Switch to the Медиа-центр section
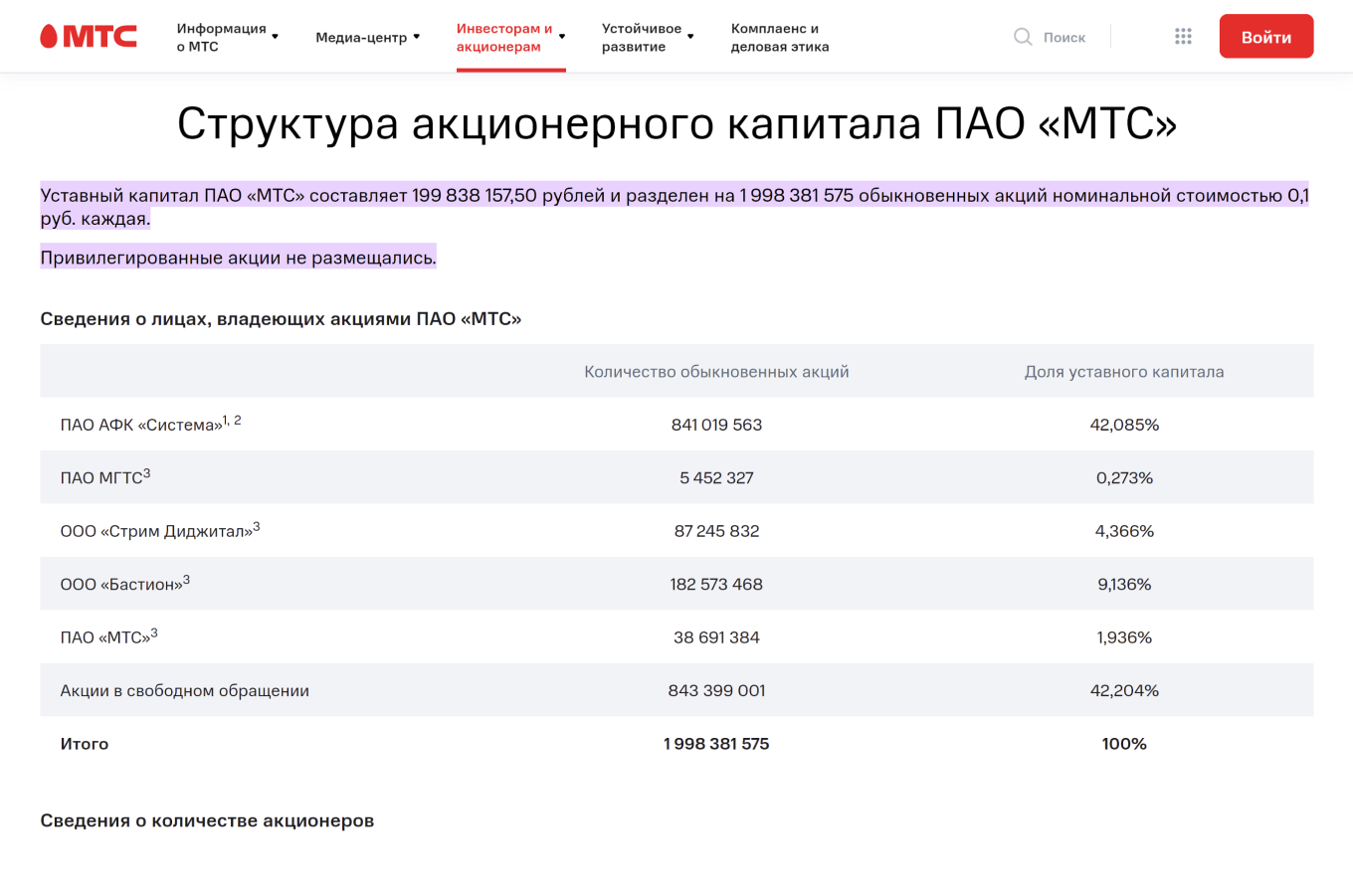 [x=360, y=36]
